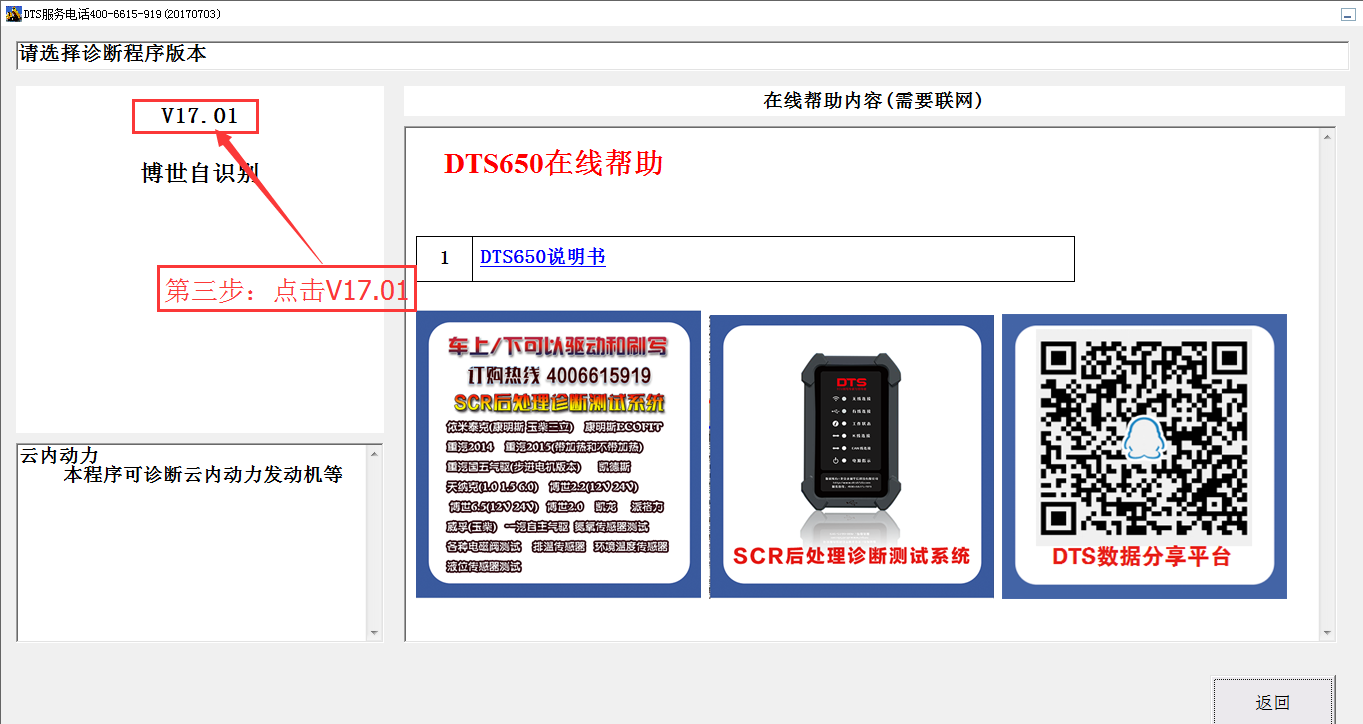Minimize the DTS window
Viewport: 1363px width, 724px height.
pos(1347,14)
